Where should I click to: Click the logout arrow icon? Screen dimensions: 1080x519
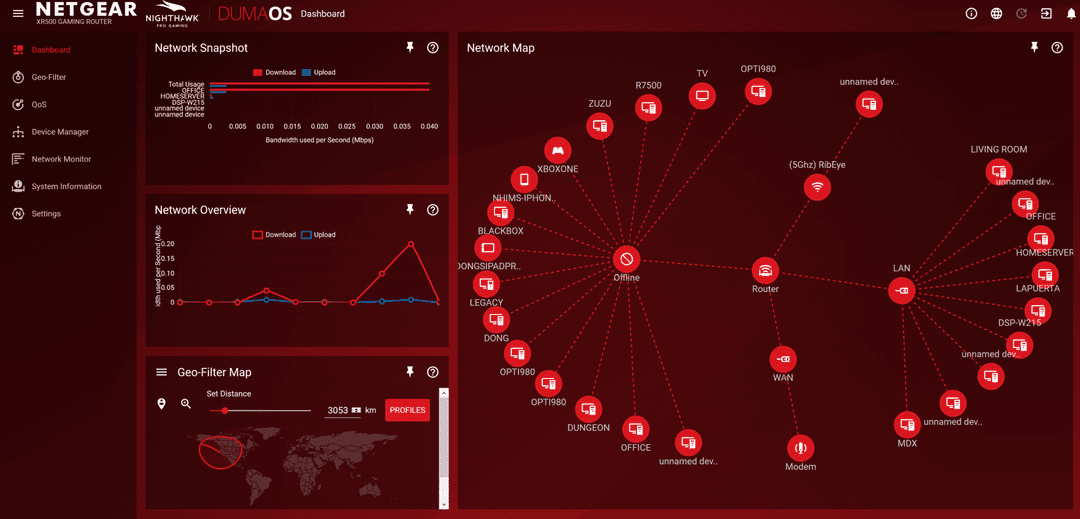pyautogui.click(x=1046, y=13)
